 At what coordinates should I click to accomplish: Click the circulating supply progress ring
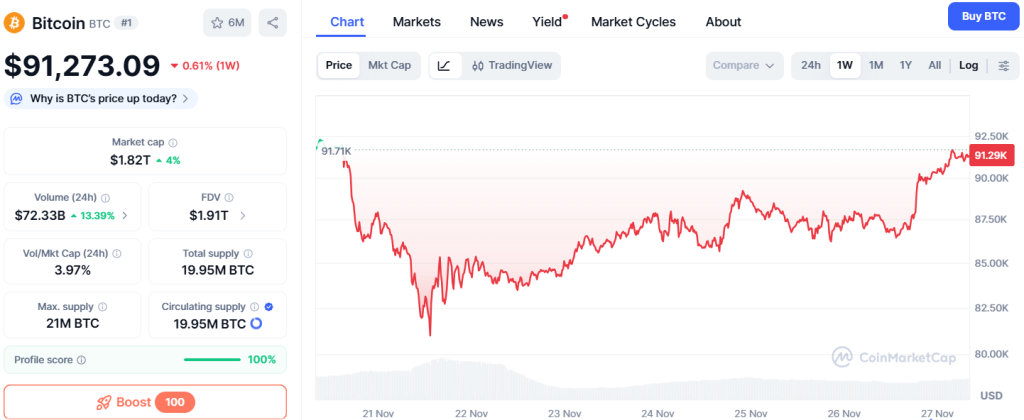click(256, 324)
